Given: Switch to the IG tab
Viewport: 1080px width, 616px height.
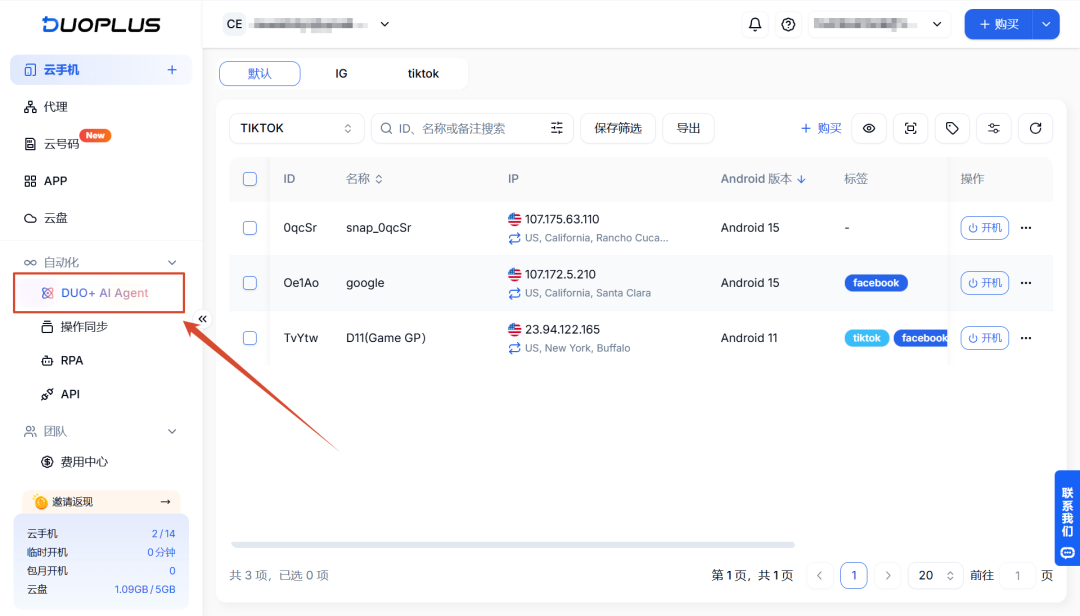Looking at the screenshot, I should coord(341,74).
